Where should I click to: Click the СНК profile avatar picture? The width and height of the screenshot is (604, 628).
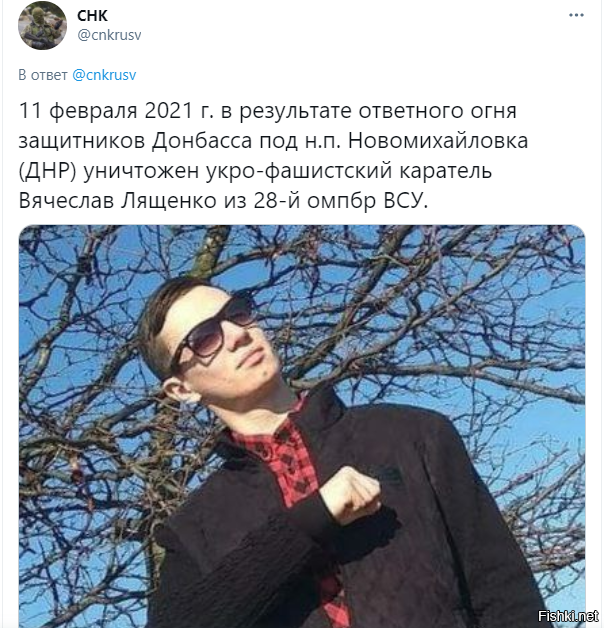[42, 25]
